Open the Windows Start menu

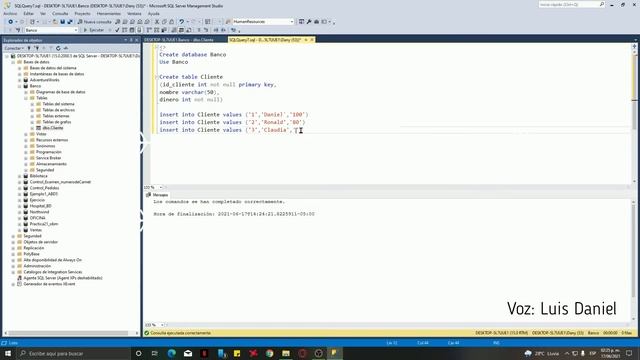pyautogui.click(x=8, y=353)
